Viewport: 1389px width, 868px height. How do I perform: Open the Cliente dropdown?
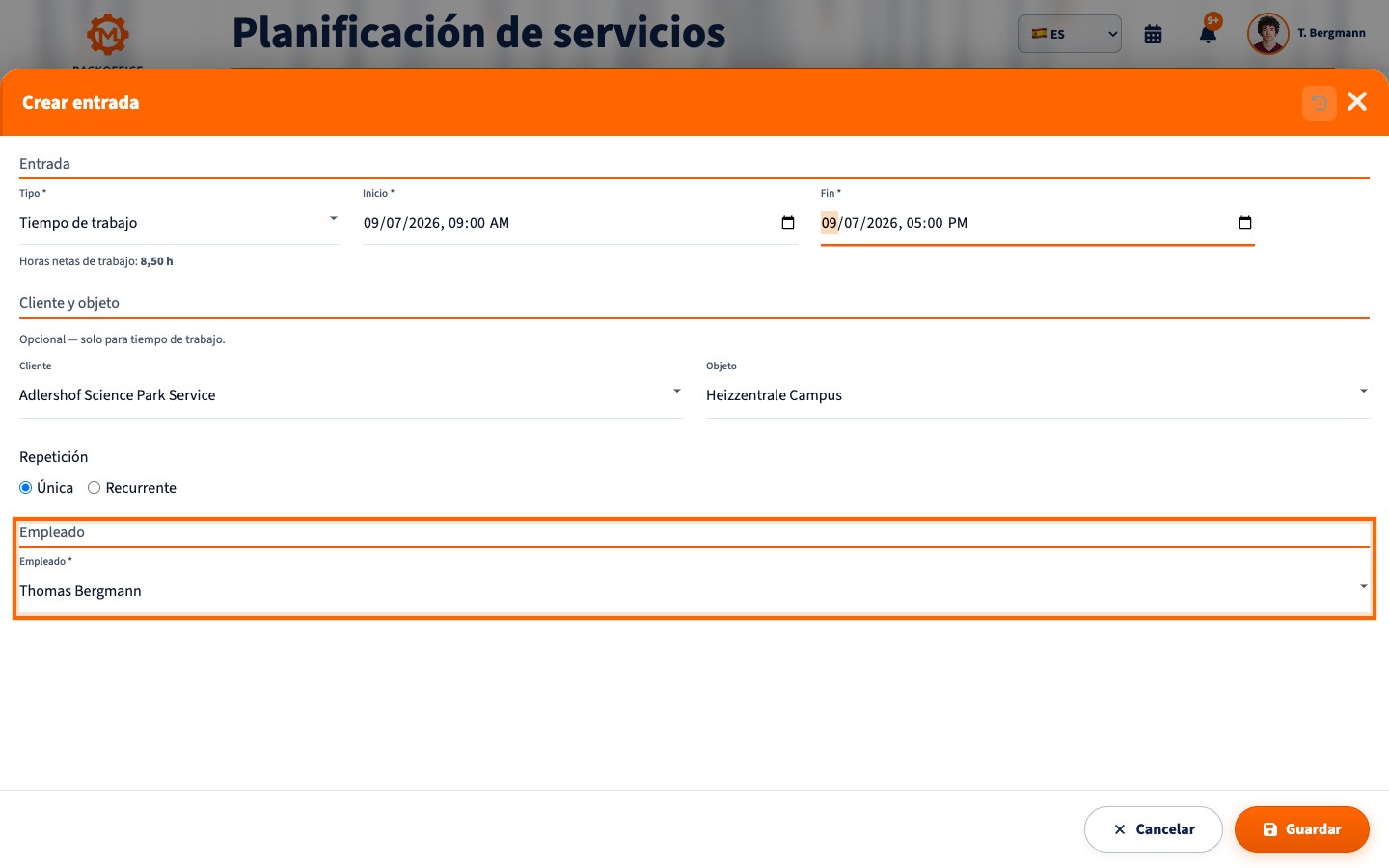pyautogui.click(x=351, y=395)
